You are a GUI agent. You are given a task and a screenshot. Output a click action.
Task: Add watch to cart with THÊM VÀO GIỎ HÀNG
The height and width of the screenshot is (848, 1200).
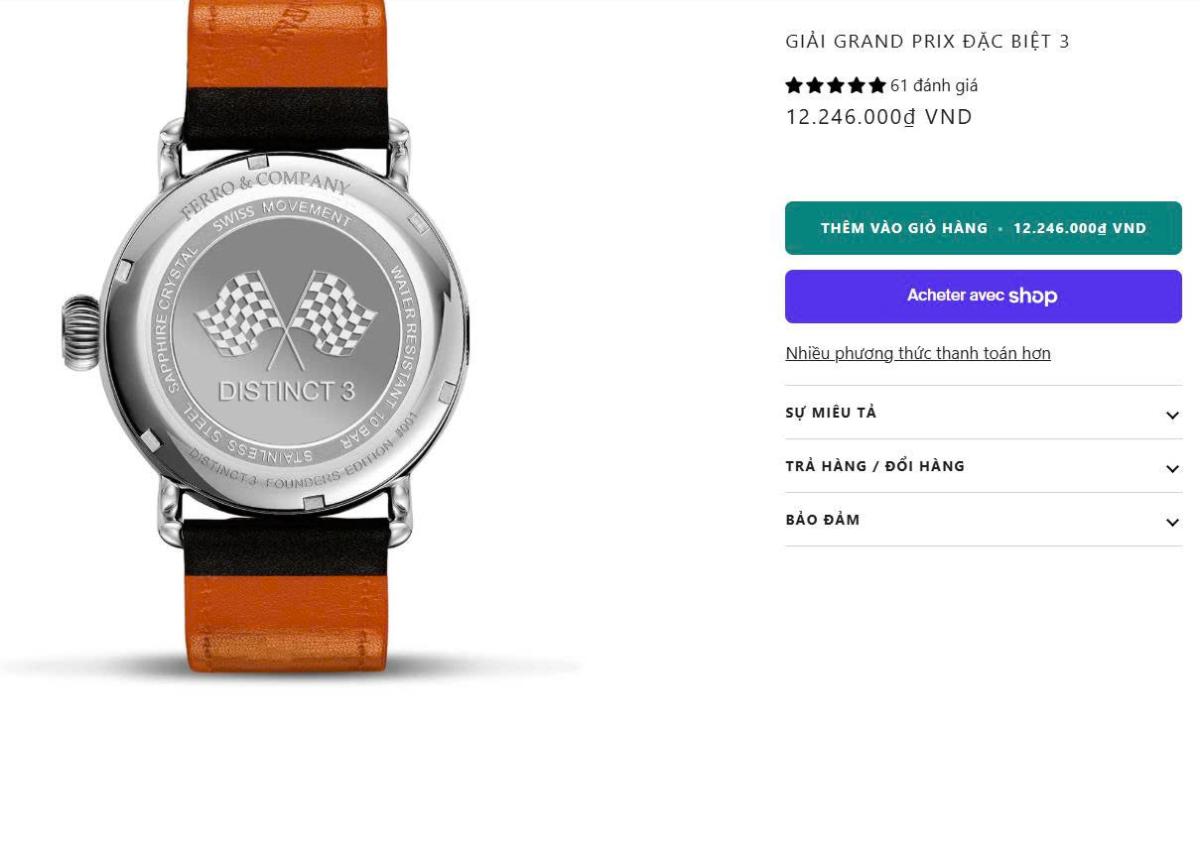pos(983,228)
